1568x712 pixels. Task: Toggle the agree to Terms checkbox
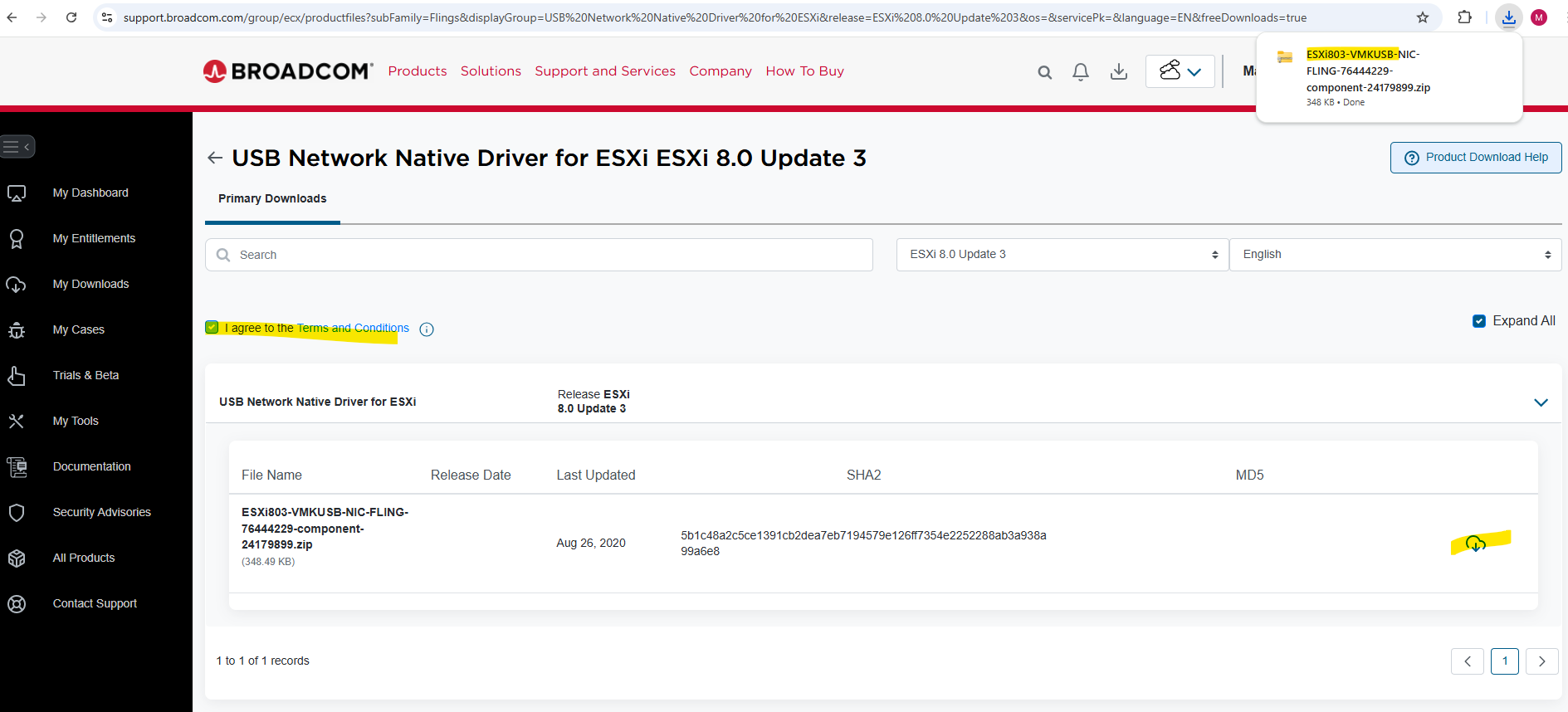point(212,327)
